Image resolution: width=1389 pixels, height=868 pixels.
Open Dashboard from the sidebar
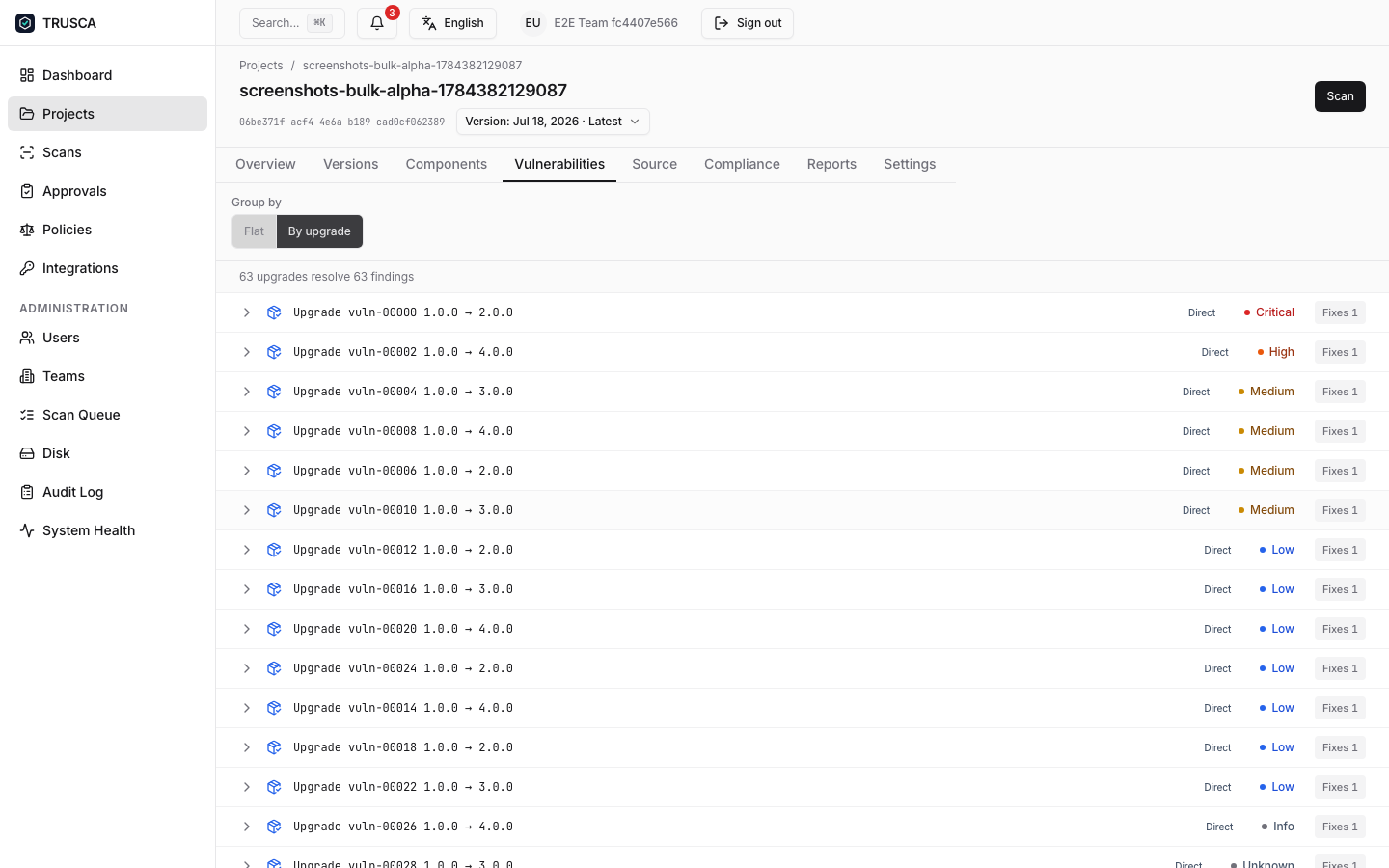coord(107,75)
